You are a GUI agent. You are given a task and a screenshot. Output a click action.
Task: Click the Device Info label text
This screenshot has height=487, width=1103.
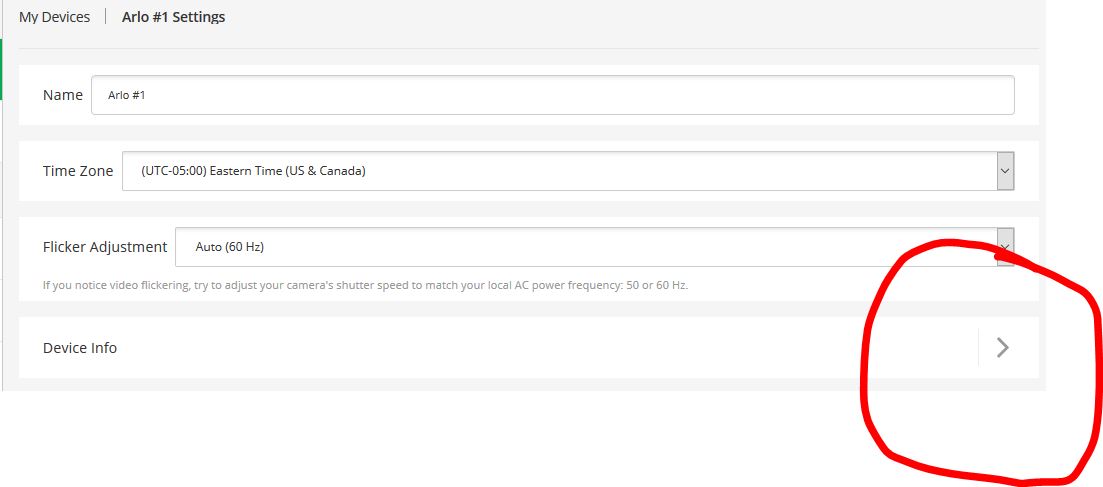pyautogui.click(x=79, y=348)
